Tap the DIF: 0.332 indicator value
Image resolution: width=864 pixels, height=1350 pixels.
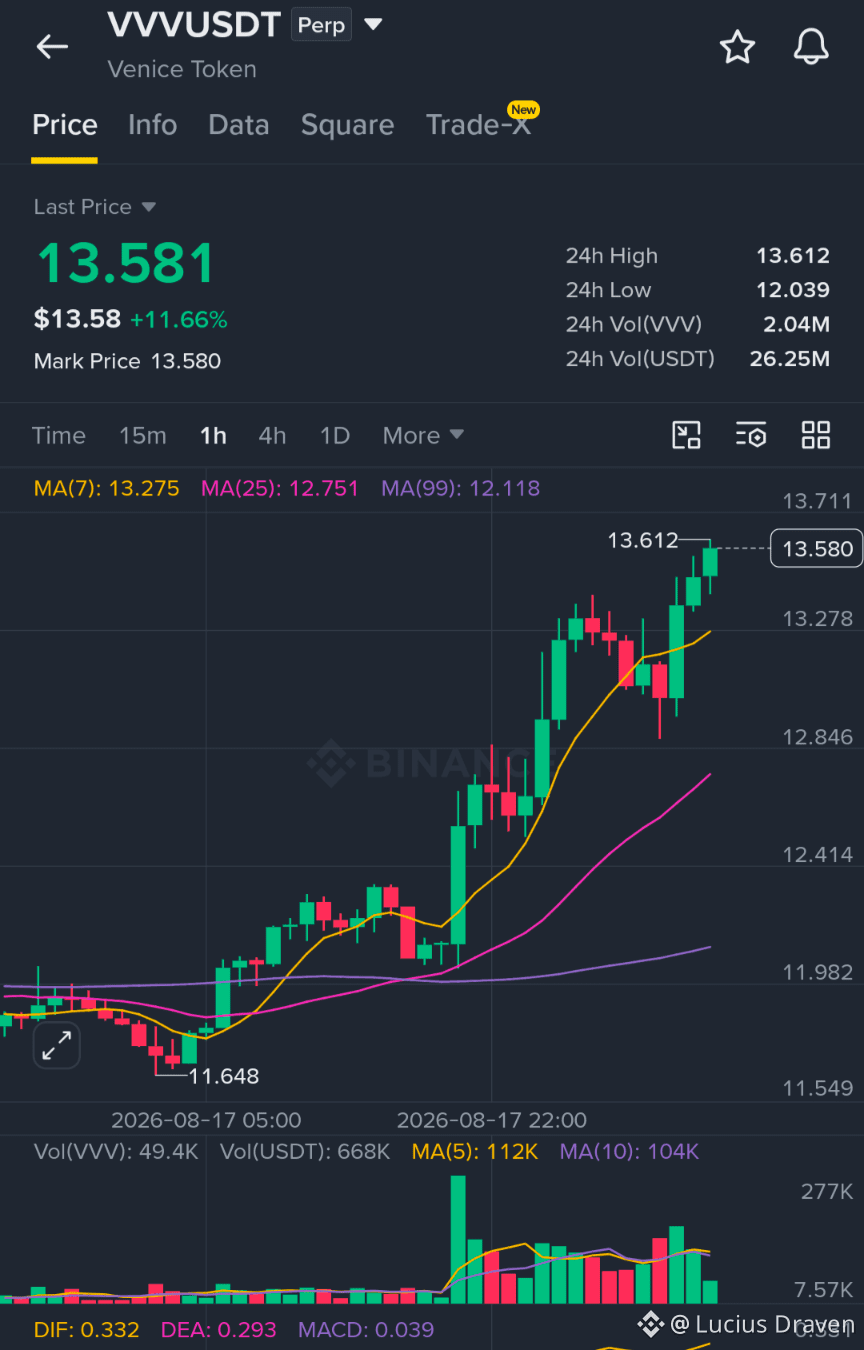pos(86,1330)
